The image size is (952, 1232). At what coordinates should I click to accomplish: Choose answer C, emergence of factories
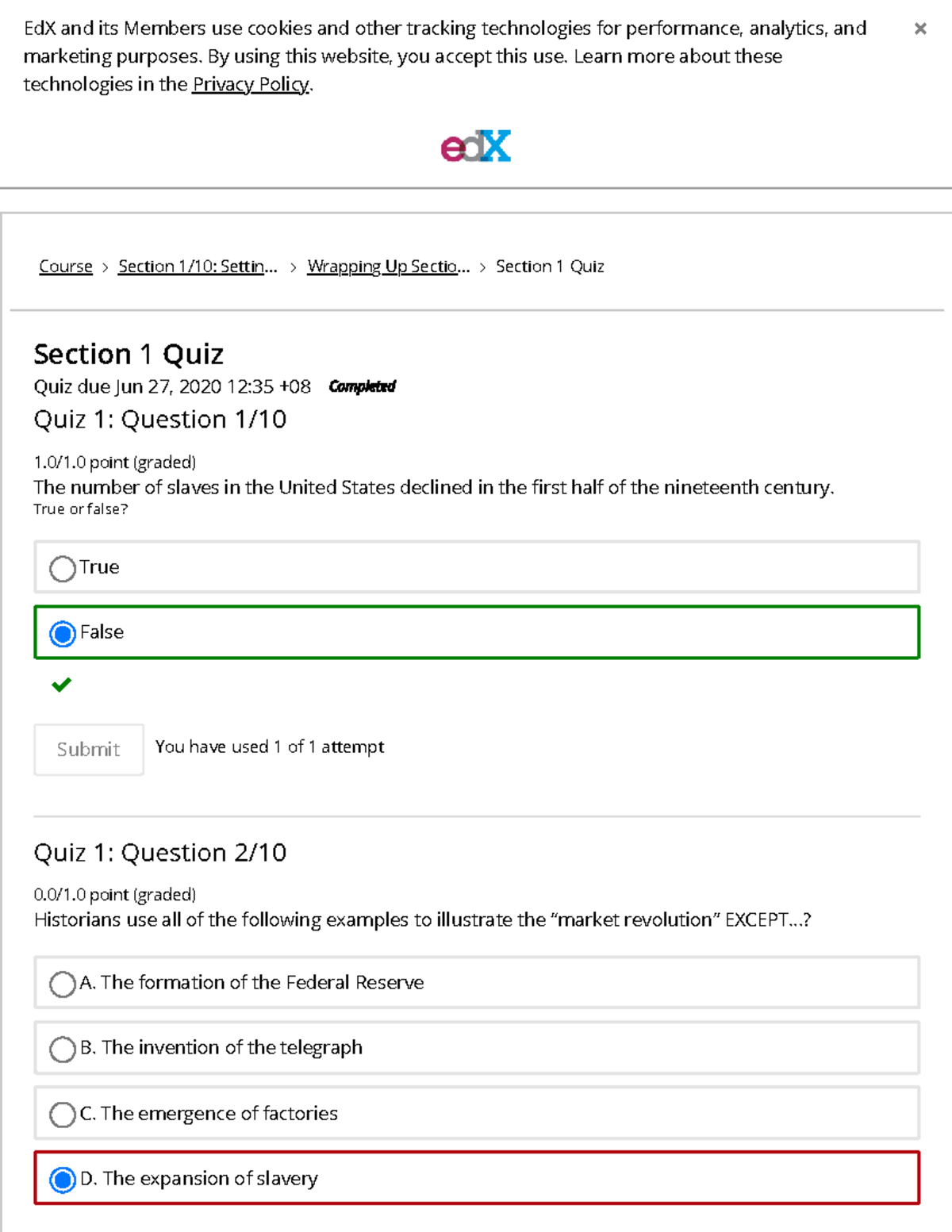click(x=63, y=1115)
